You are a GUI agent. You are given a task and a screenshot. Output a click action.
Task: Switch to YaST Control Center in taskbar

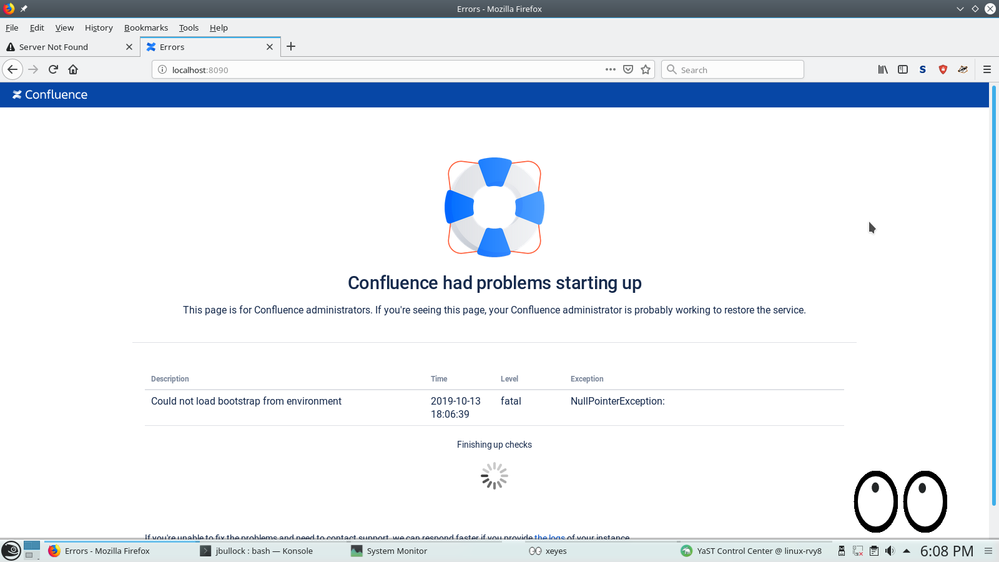(752, 551)
